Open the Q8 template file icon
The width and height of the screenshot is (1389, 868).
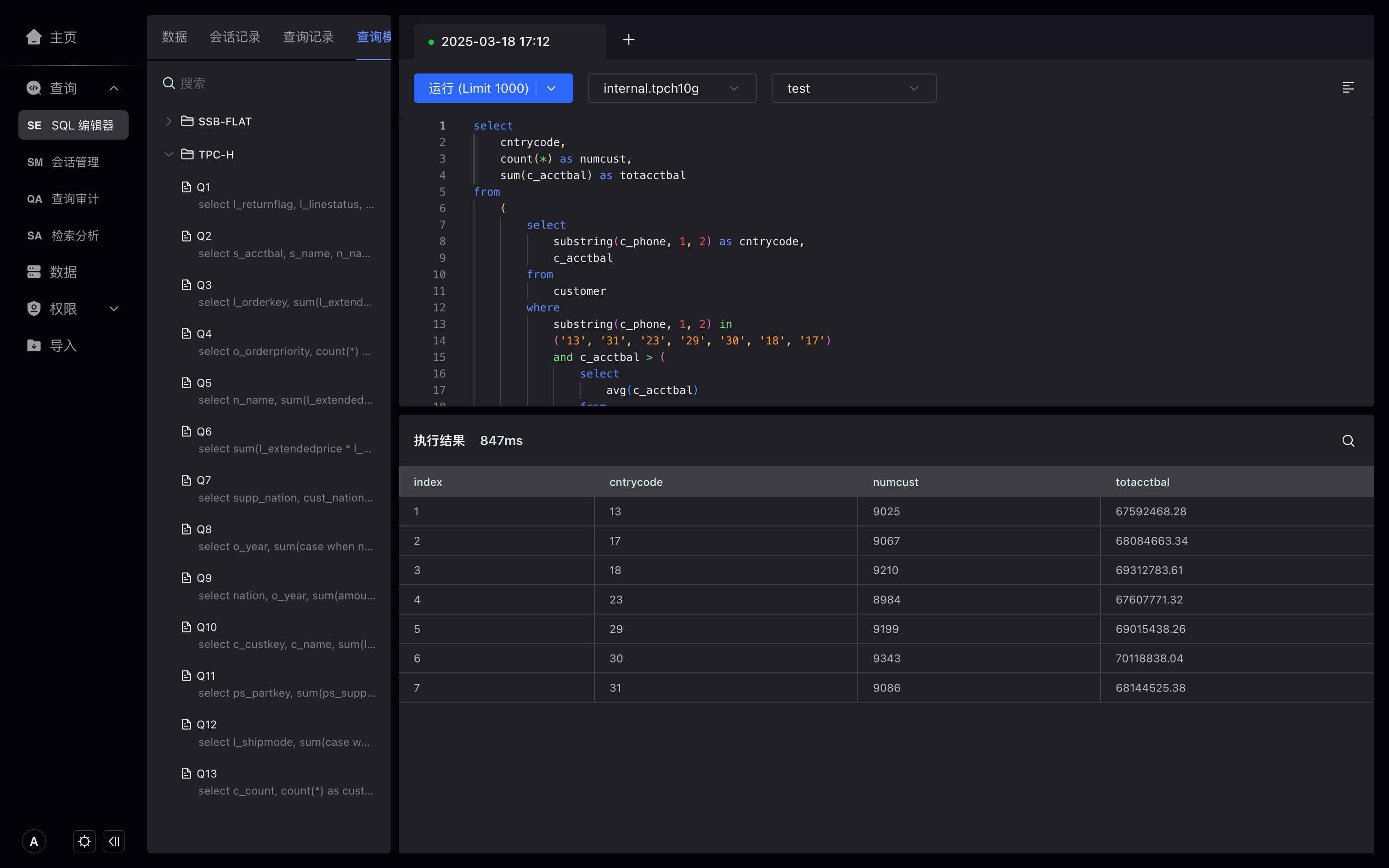coord(186,529)
